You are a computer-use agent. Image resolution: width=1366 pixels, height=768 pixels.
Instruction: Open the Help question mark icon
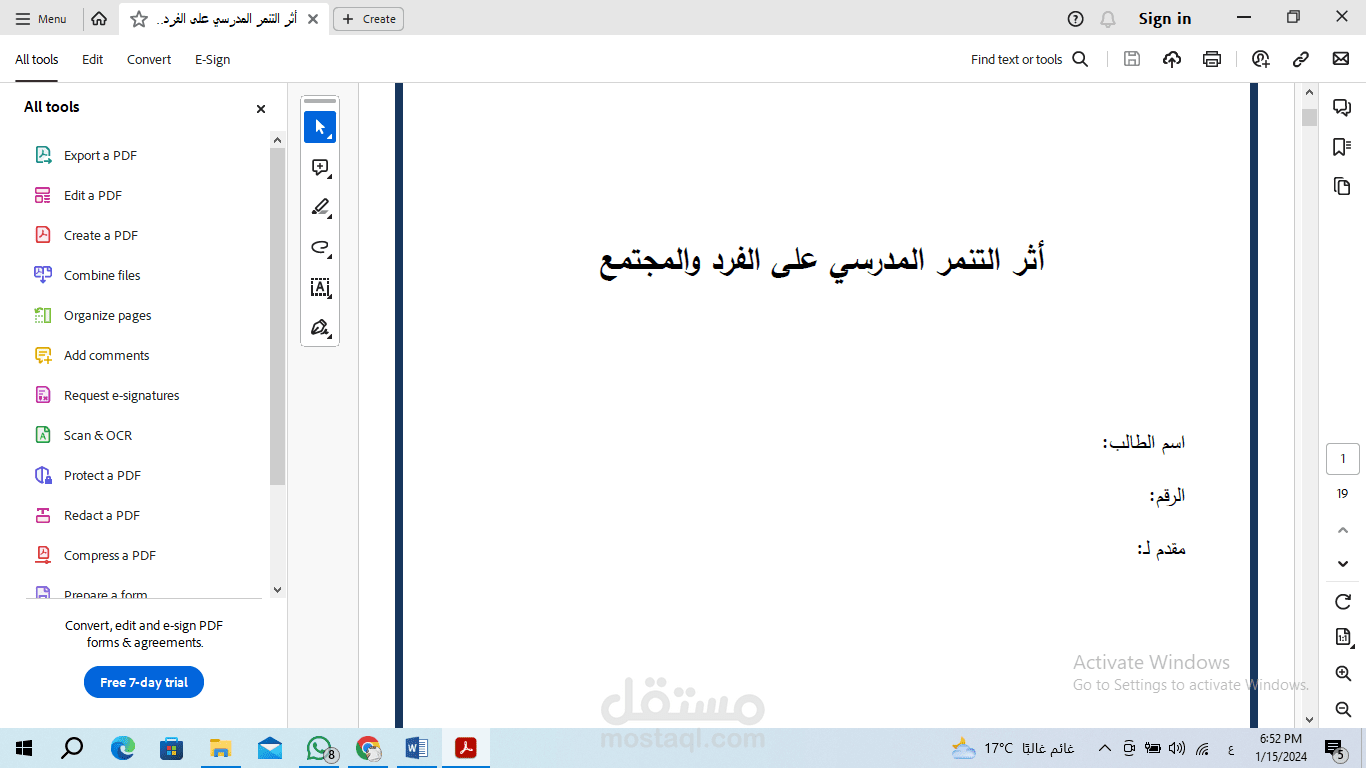pyautogui.click(x=1075, y=19)
